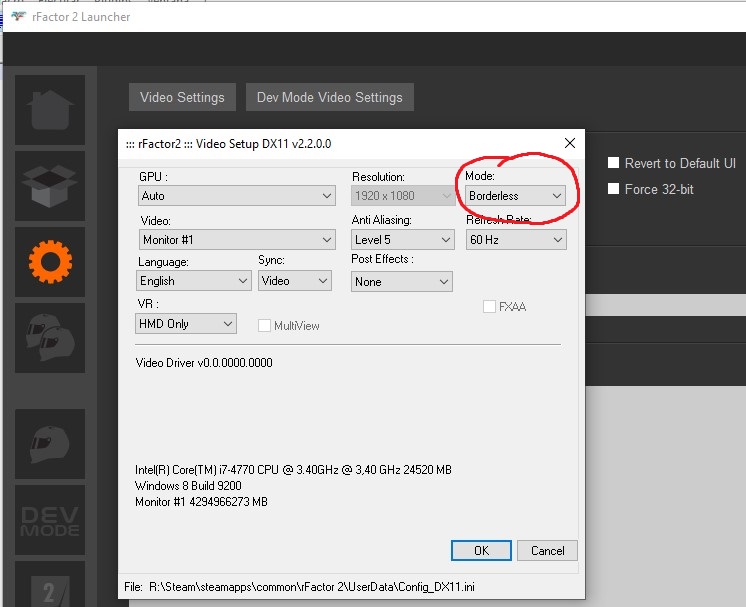Screen dimensions: 746x607
Task: Click Intel Core i7-4770 CPU info line
Action: coord(294,470)
